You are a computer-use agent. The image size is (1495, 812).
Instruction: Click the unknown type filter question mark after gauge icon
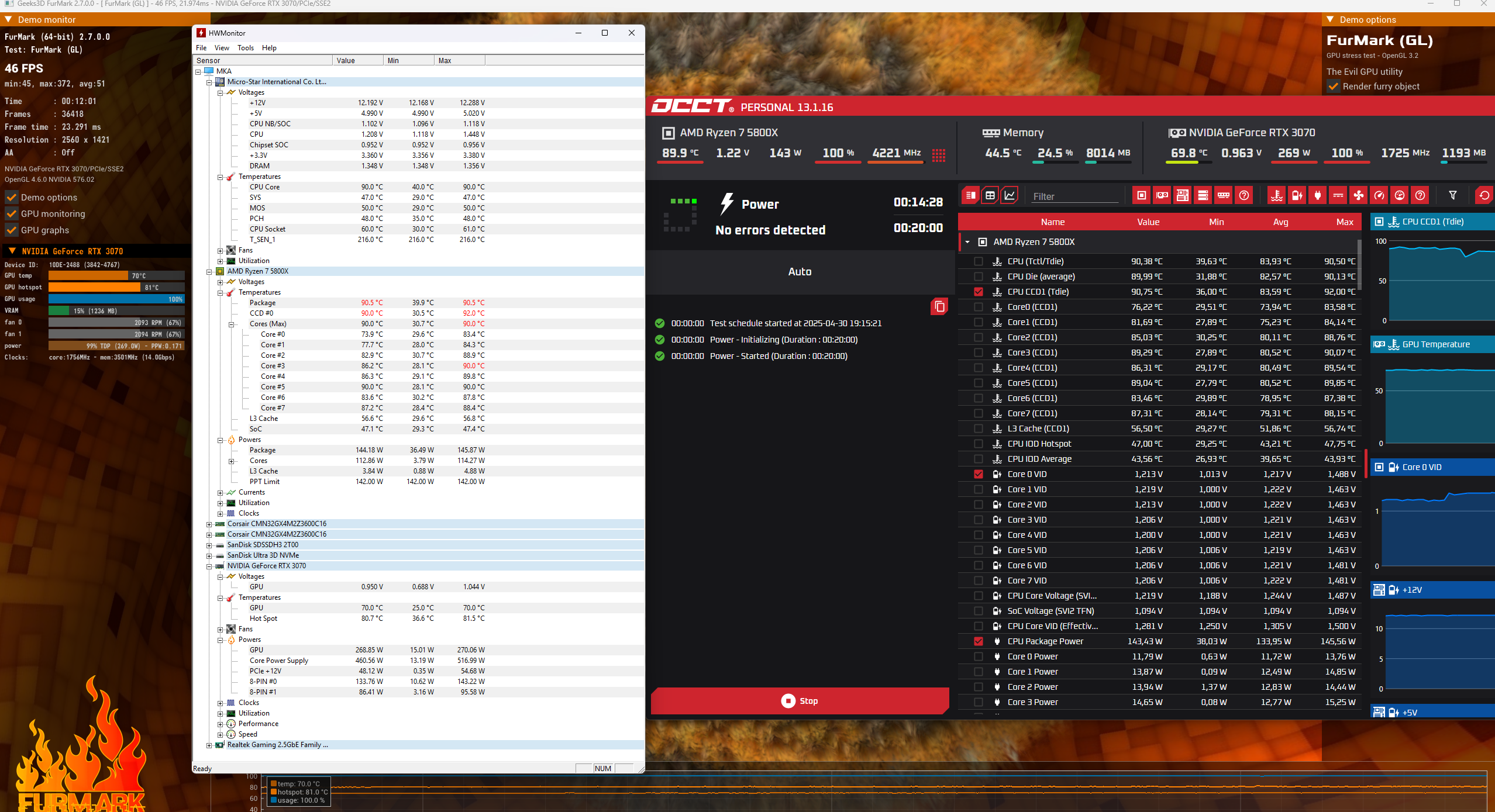(1420, 195)
